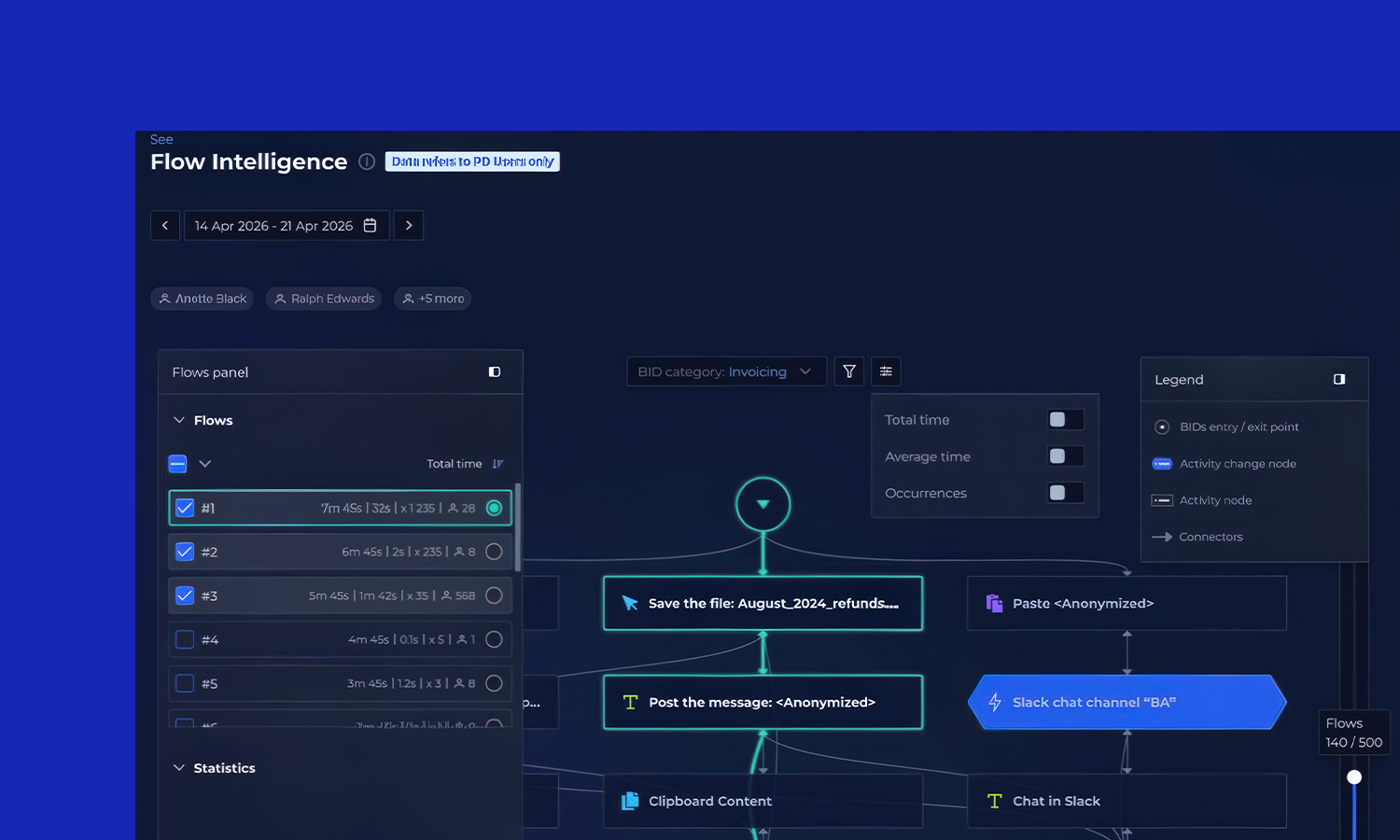1400x840 pixels.
Task: Click the Ralph Edwards user chip
Action: coord(324,299)
